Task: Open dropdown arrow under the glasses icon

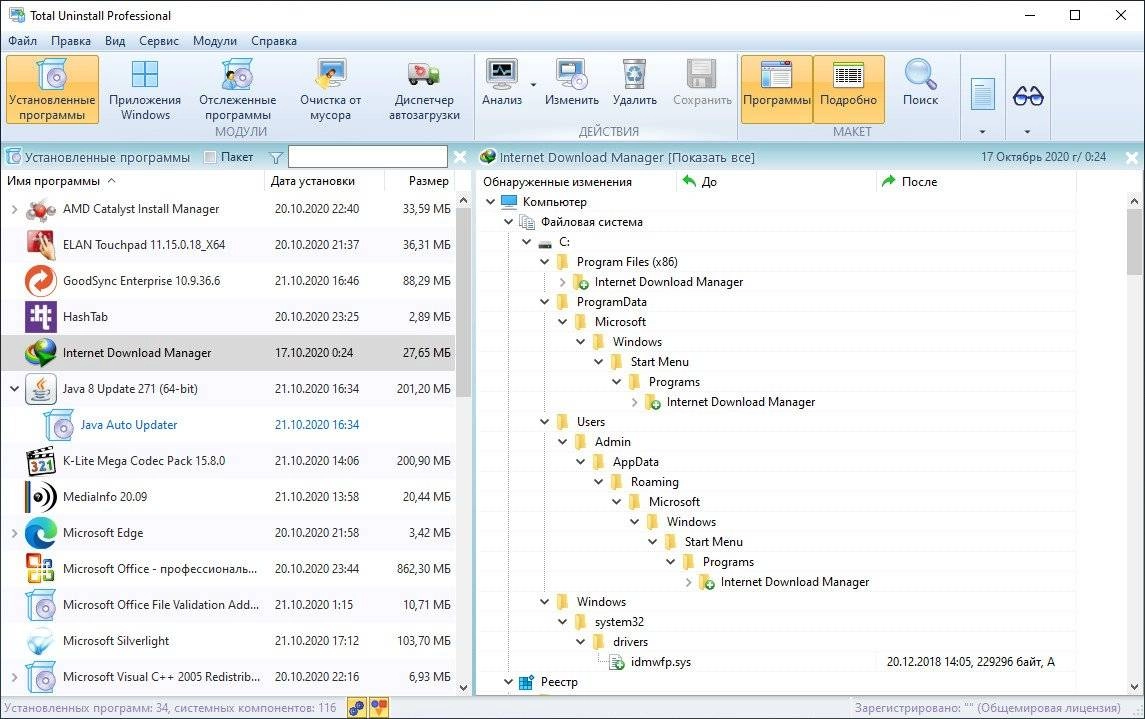Action: click(1027, 132)
